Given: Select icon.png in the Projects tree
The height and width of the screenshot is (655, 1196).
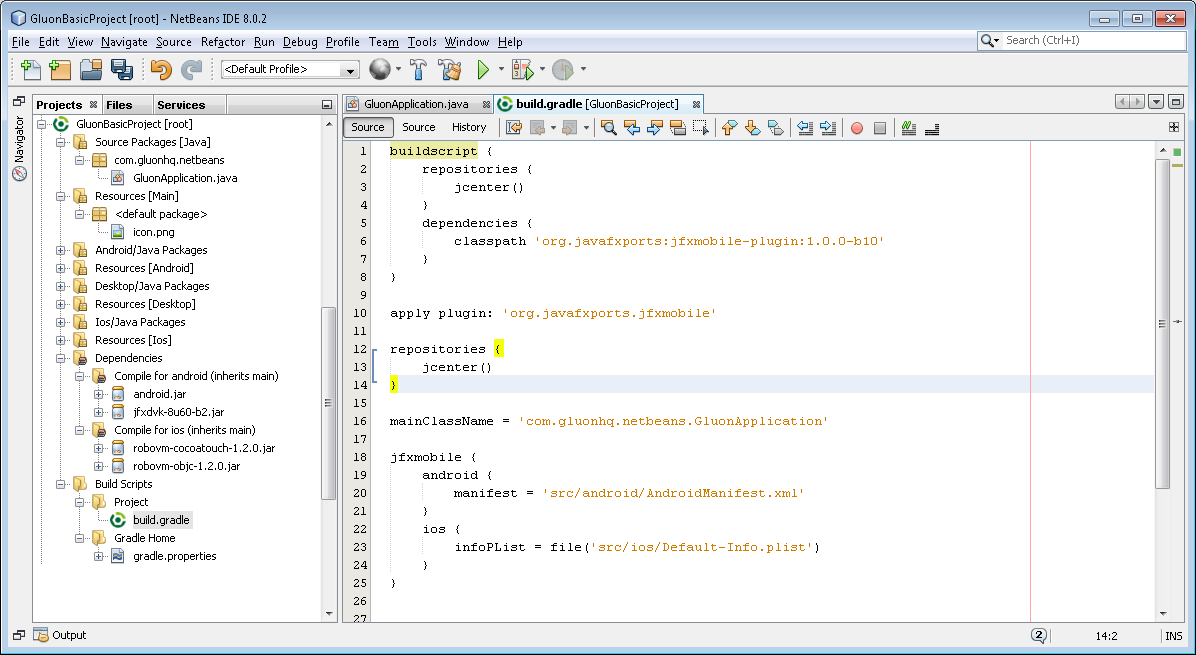Looking at the screenshot, I should [153, 233].
